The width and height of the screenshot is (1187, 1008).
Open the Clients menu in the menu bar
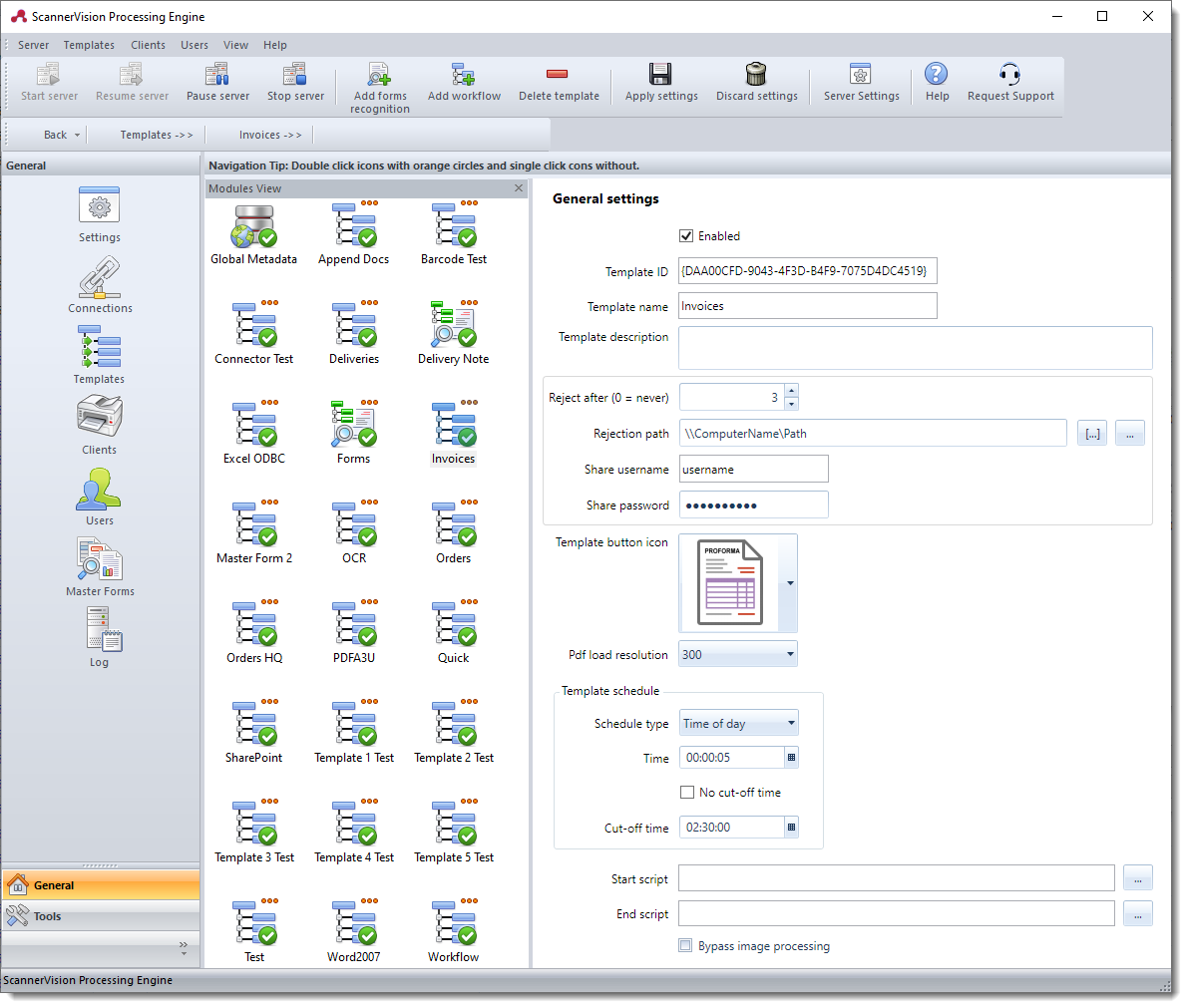148,45
